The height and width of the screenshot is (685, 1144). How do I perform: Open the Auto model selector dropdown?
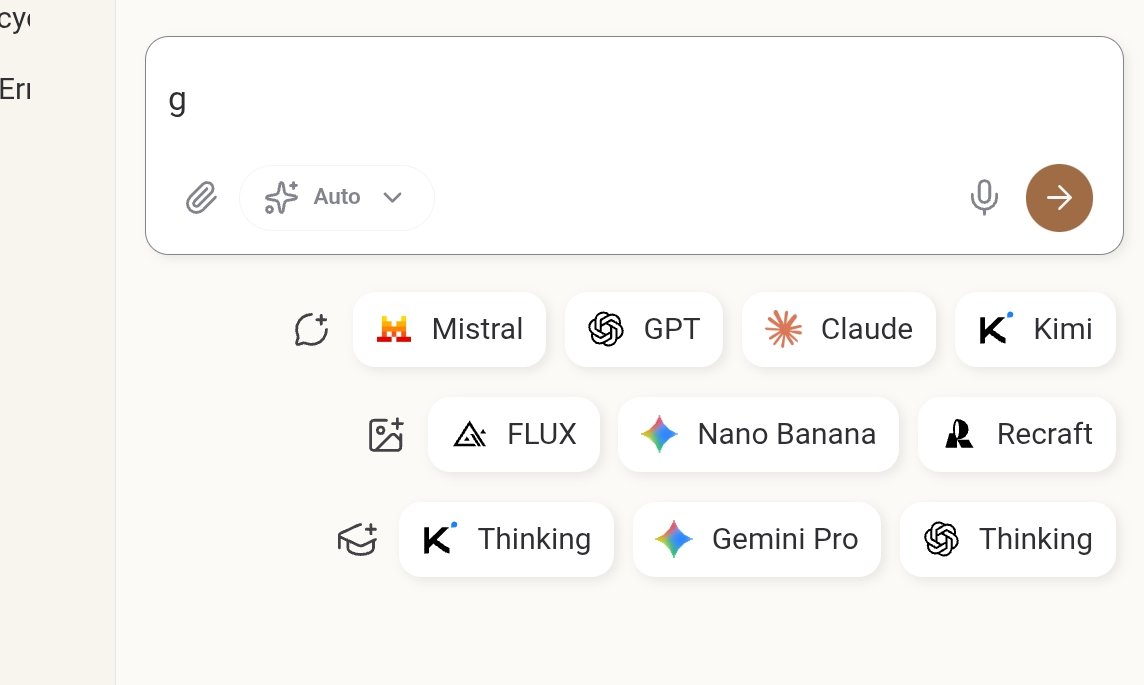pos(336,198)
